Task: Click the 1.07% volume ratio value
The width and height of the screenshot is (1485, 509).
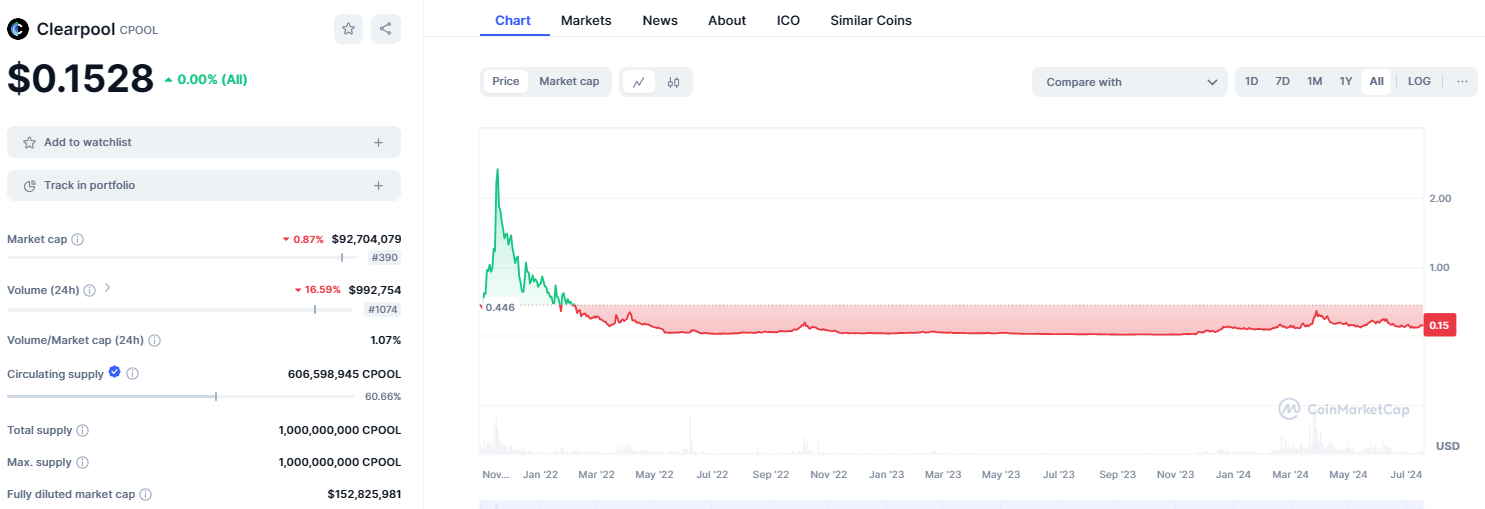Action: pos(385,340)
